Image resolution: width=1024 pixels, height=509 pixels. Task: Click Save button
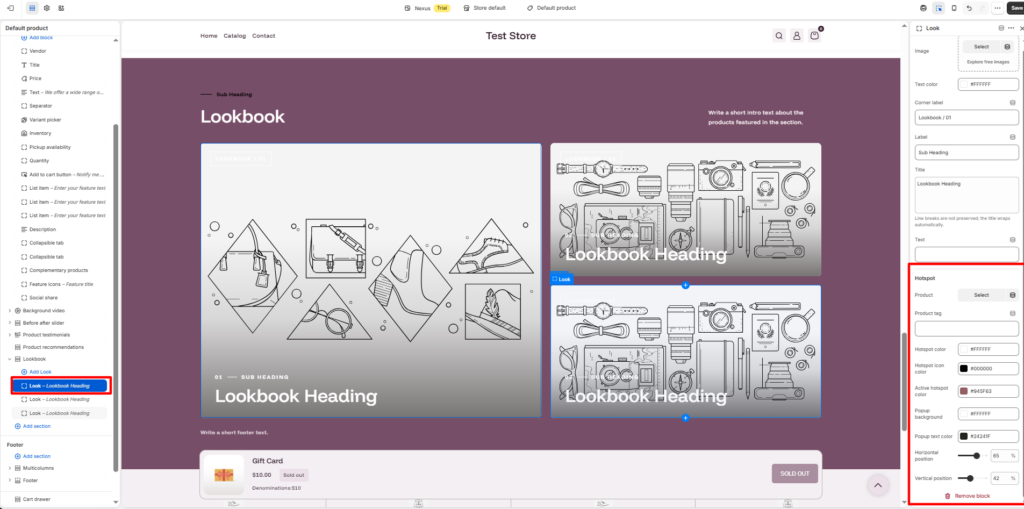pyautogui.click(x=1016, y=8)
